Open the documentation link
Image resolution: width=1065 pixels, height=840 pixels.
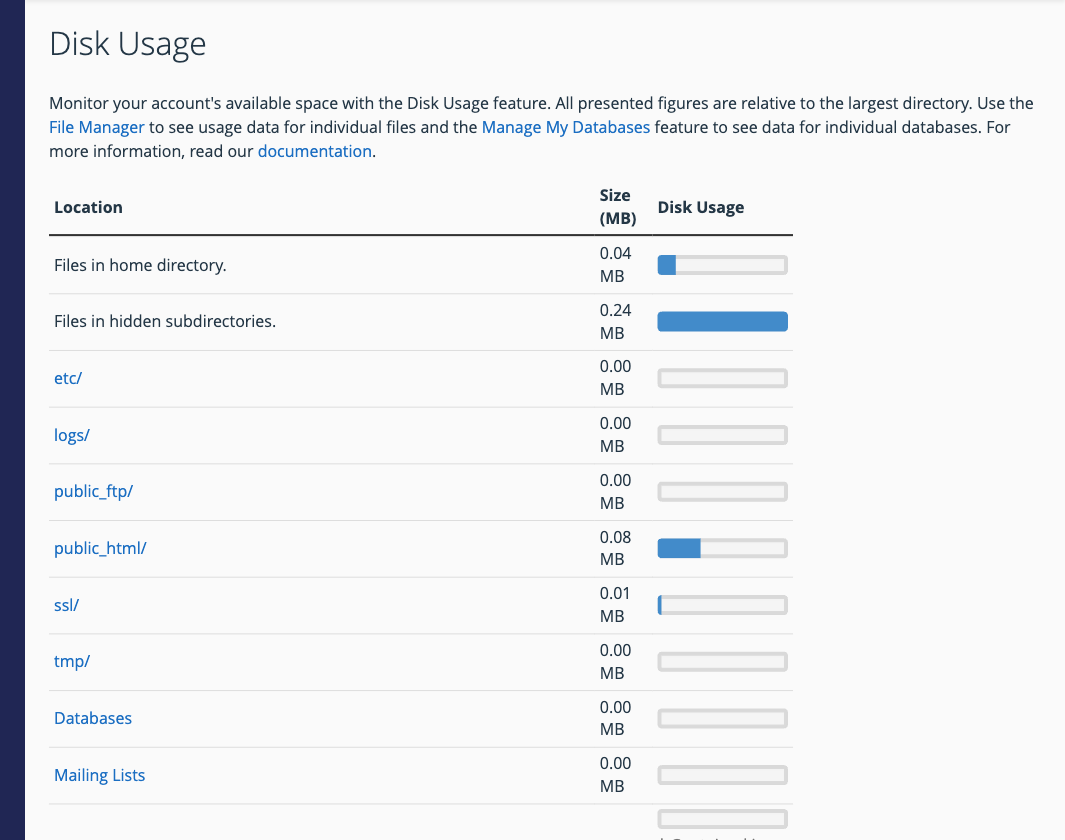[x=314, y=151]
